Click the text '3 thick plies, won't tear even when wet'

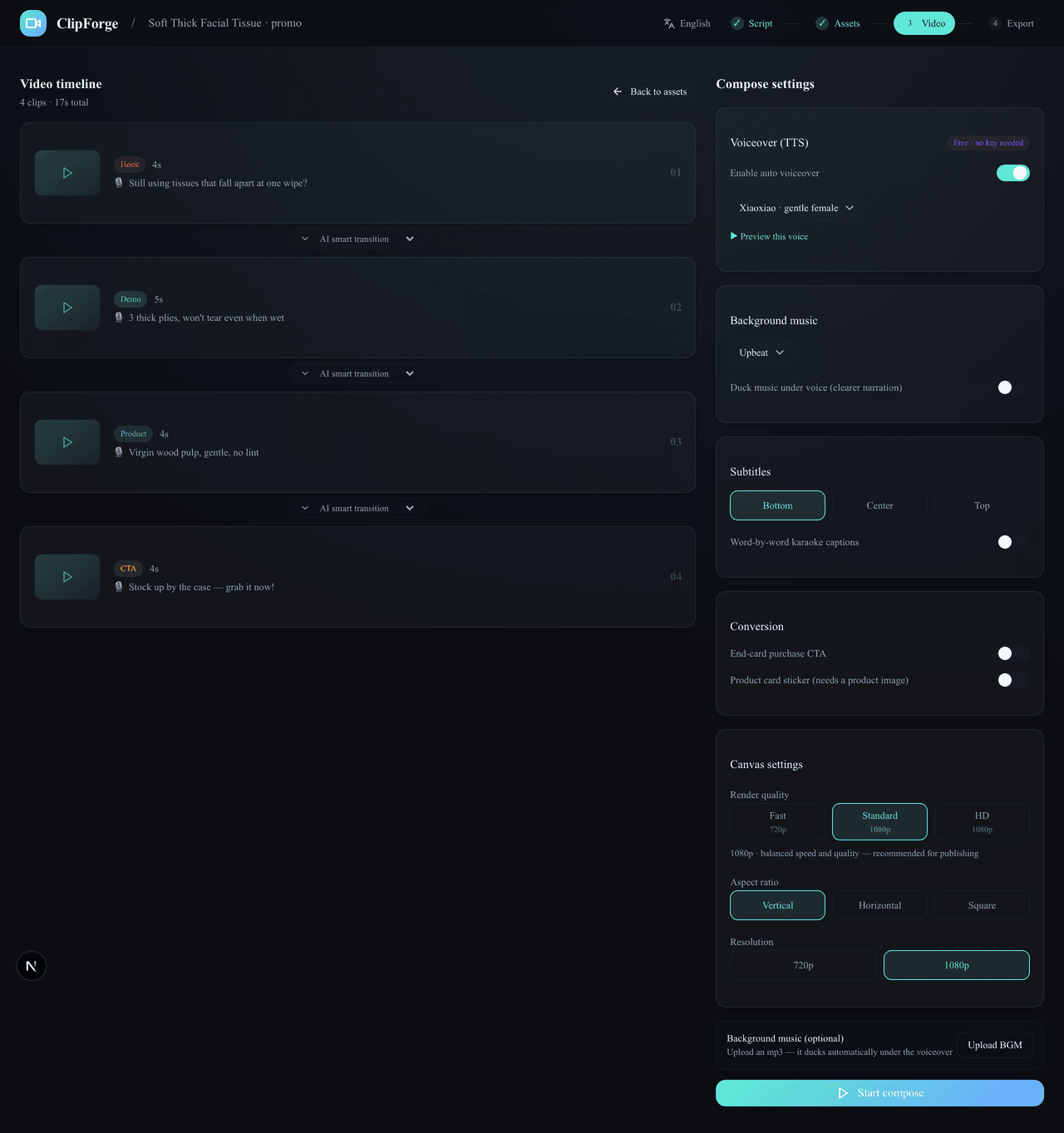(x=206, y=318)
